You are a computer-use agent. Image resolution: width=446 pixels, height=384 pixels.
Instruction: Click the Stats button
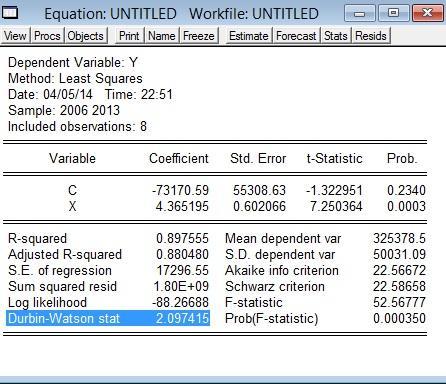click(x=336, y=36)
